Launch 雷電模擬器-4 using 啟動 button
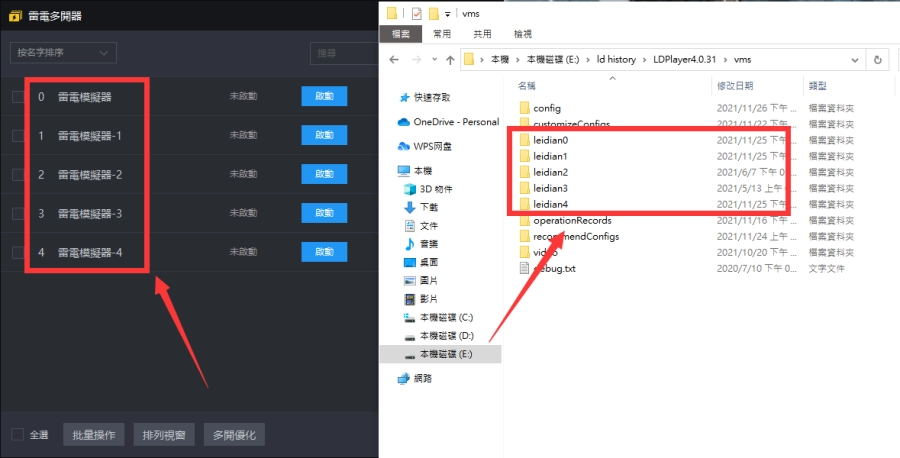Viewport: 900px width, 458px height. tap(324, 251)
